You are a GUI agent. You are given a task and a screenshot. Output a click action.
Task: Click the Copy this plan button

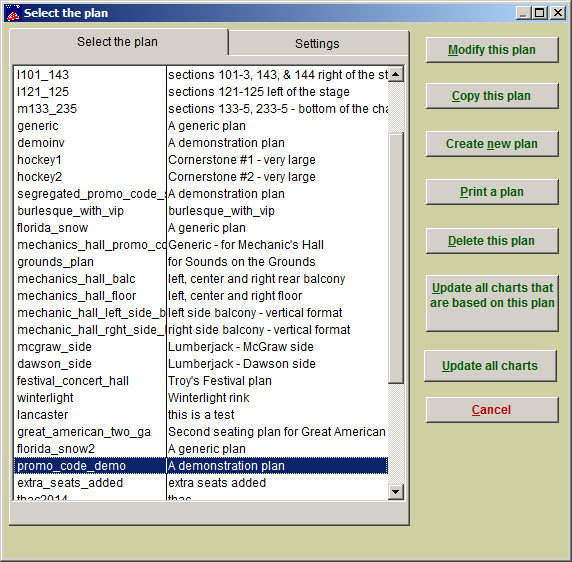point(492,96)
